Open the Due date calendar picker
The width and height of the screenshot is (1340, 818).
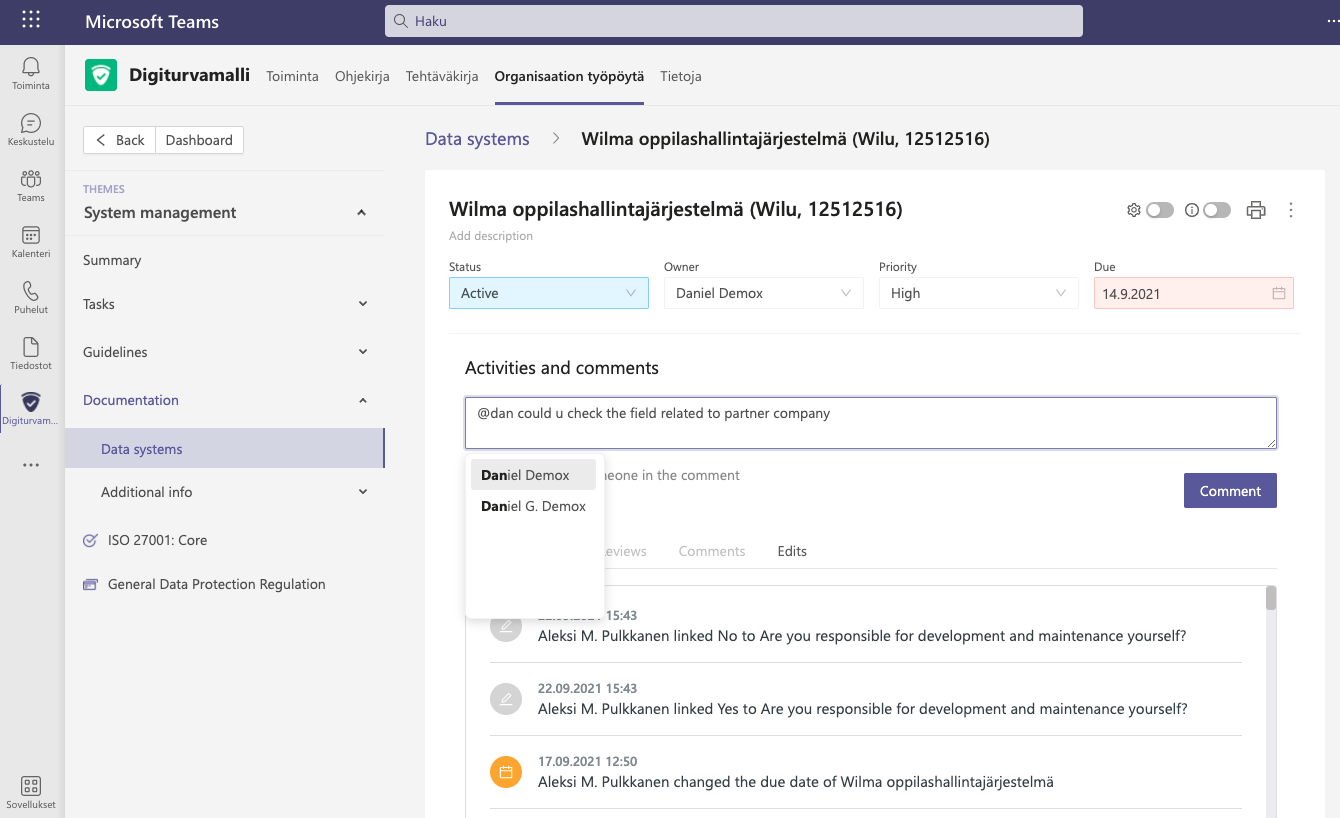point(1278,294)
